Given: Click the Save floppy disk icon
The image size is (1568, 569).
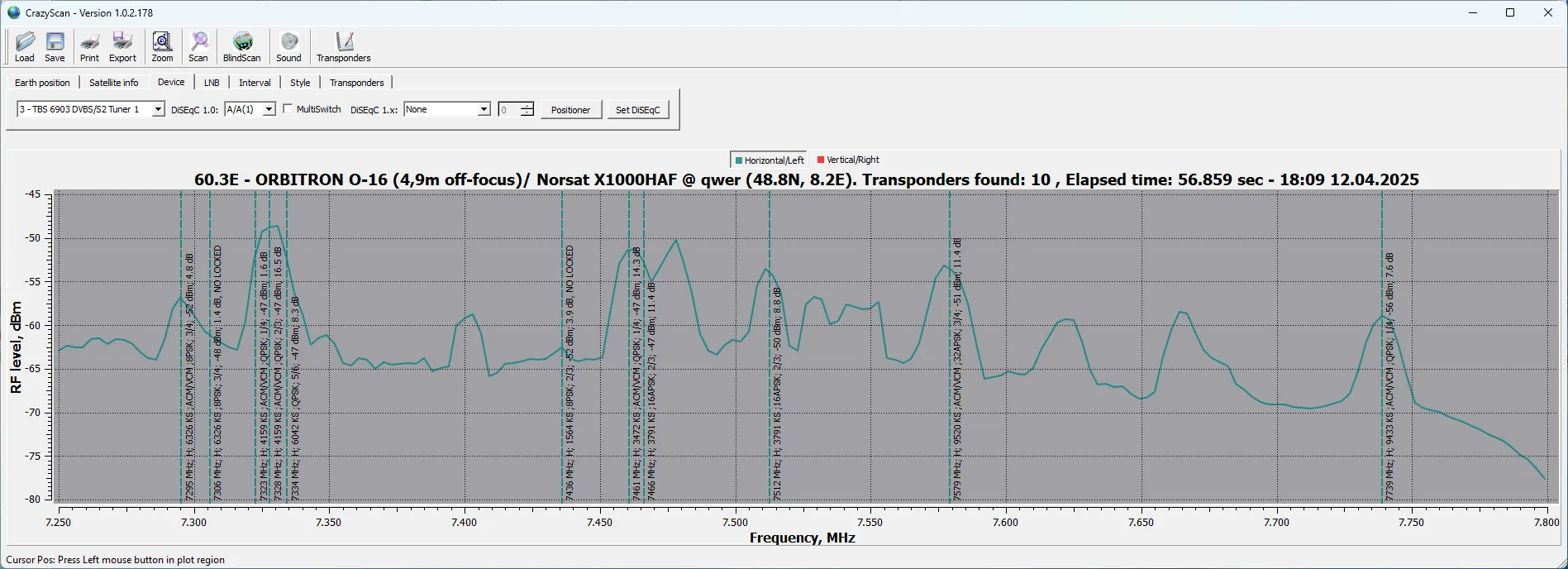Looking at the screenshot, I should [x=55, y=46].
